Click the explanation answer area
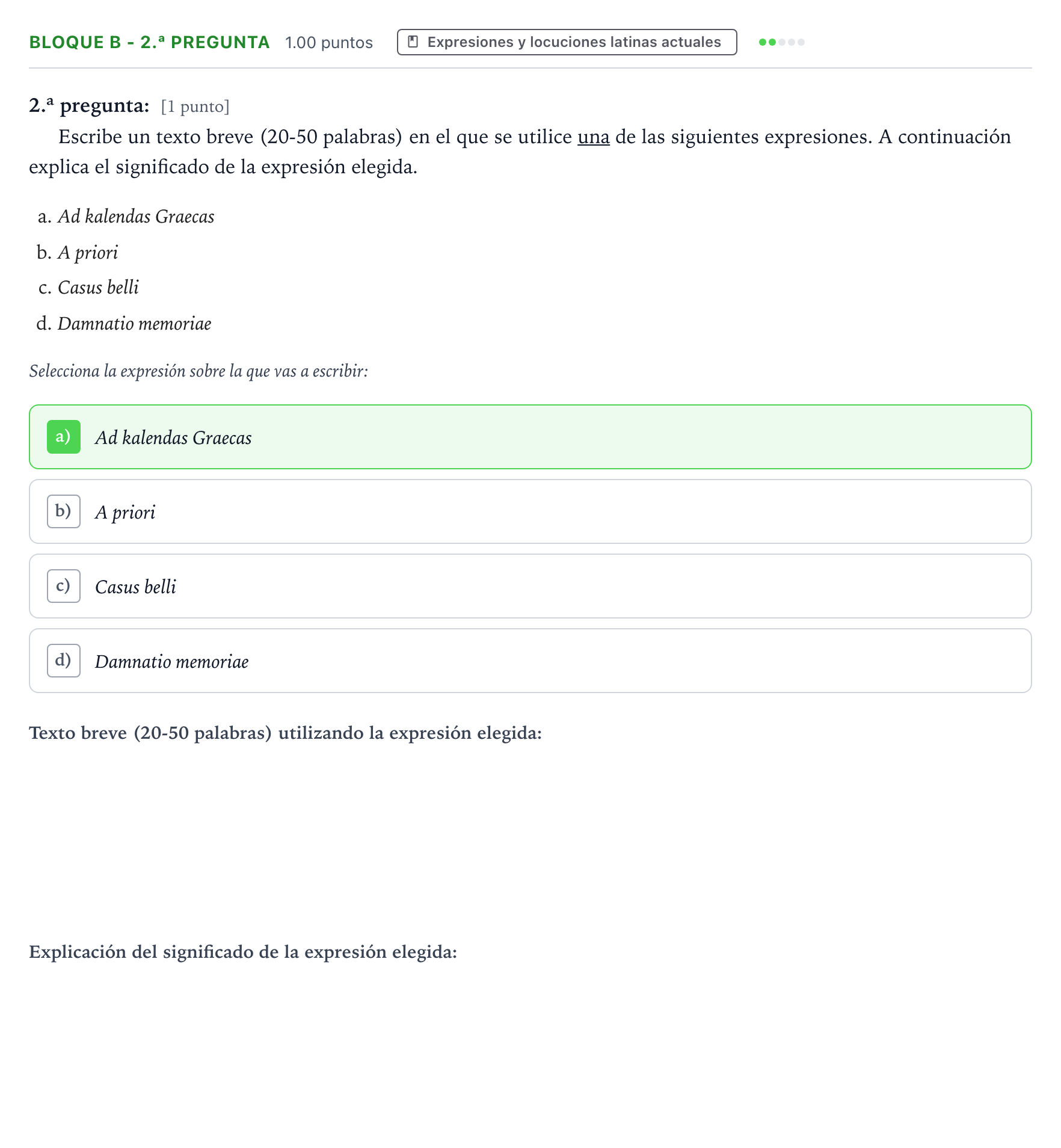The width and height of the screenshot is (1061, 1148). point(530,1053)
